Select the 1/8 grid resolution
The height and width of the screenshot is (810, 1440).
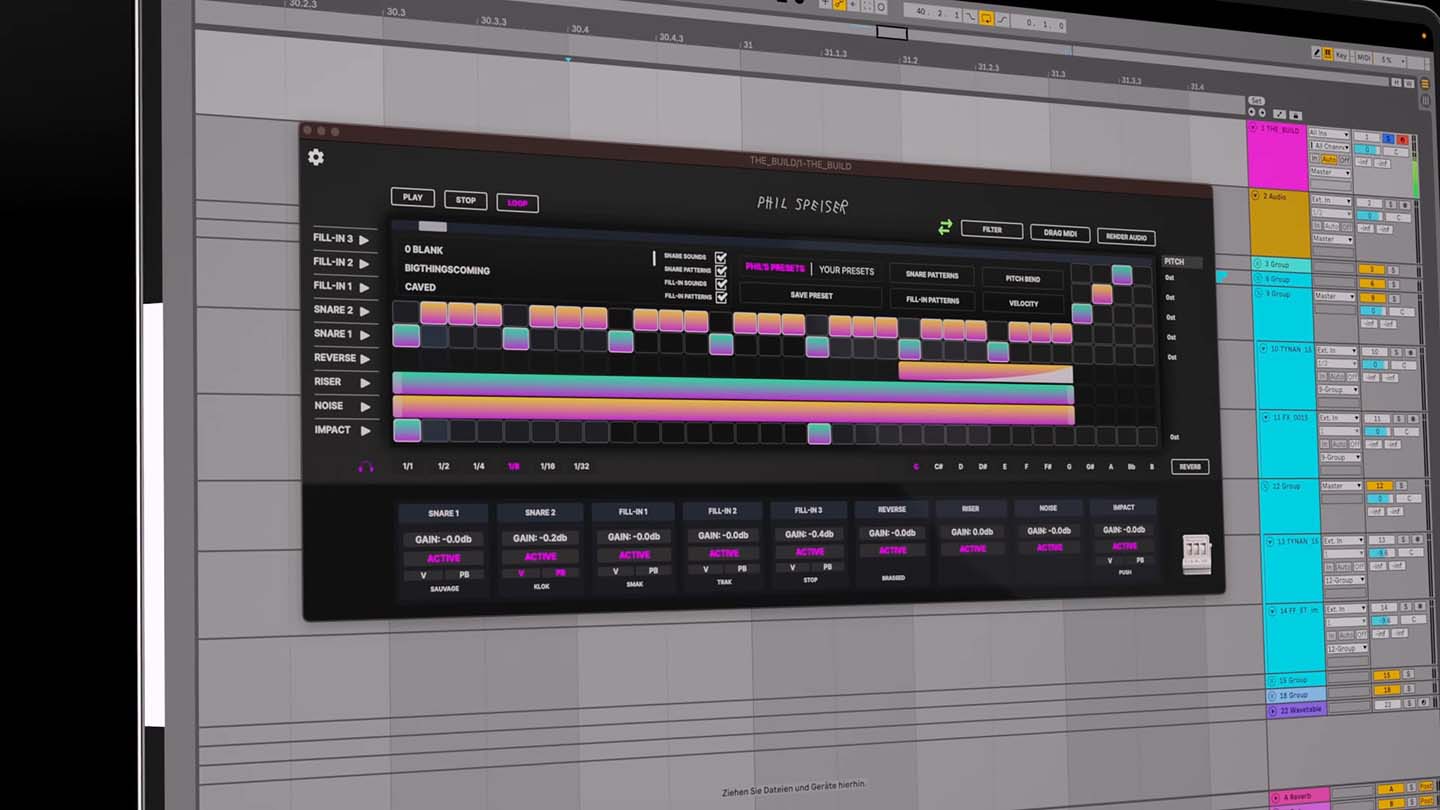[x=513, y=466]
